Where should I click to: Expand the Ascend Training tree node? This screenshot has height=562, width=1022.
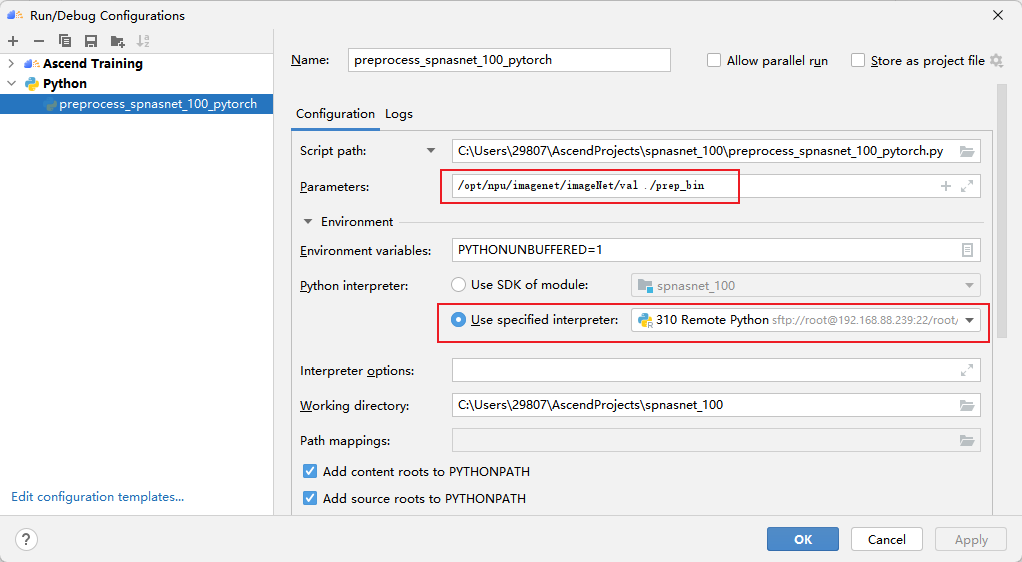pyautogui.click(x=12, y=63)
